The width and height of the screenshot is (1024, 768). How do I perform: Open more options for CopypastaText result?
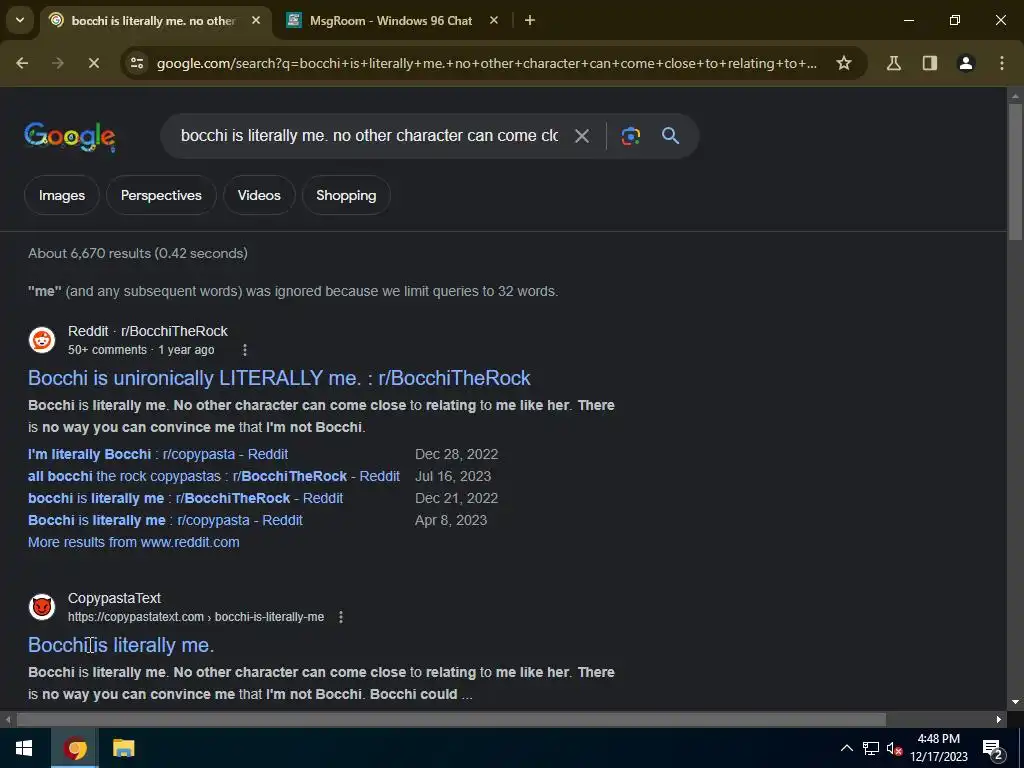(341, 617)
